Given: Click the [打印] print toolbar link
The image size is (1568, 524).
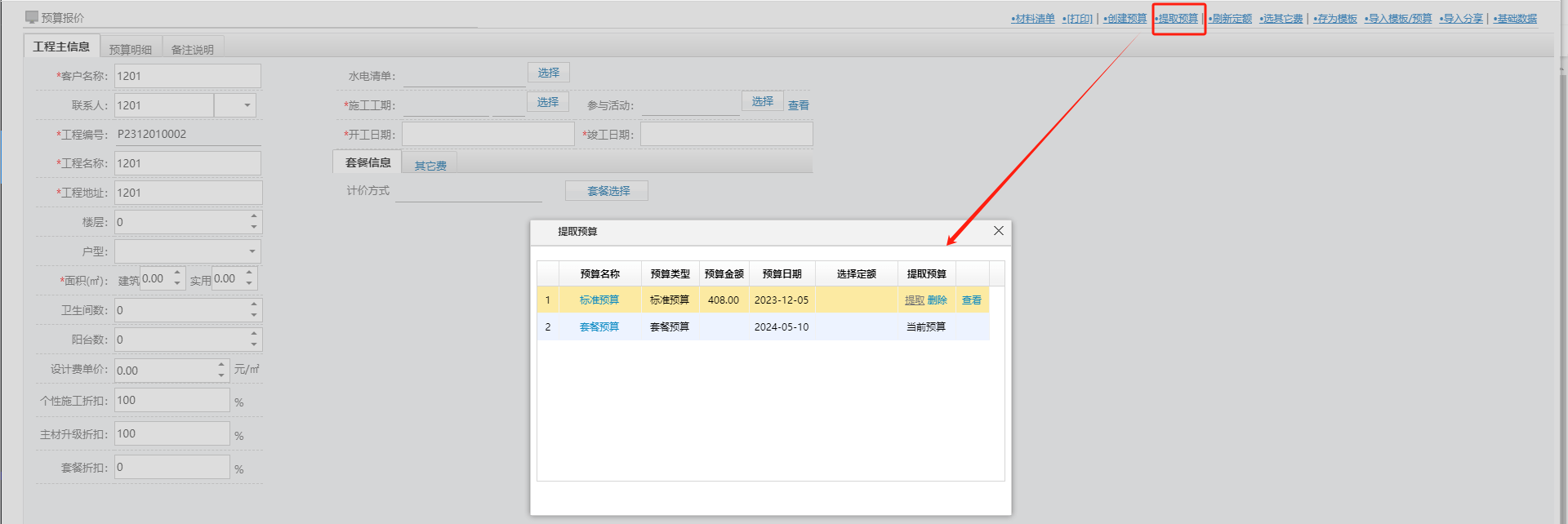Looking at the screenshot, I should coord(1077,19).
